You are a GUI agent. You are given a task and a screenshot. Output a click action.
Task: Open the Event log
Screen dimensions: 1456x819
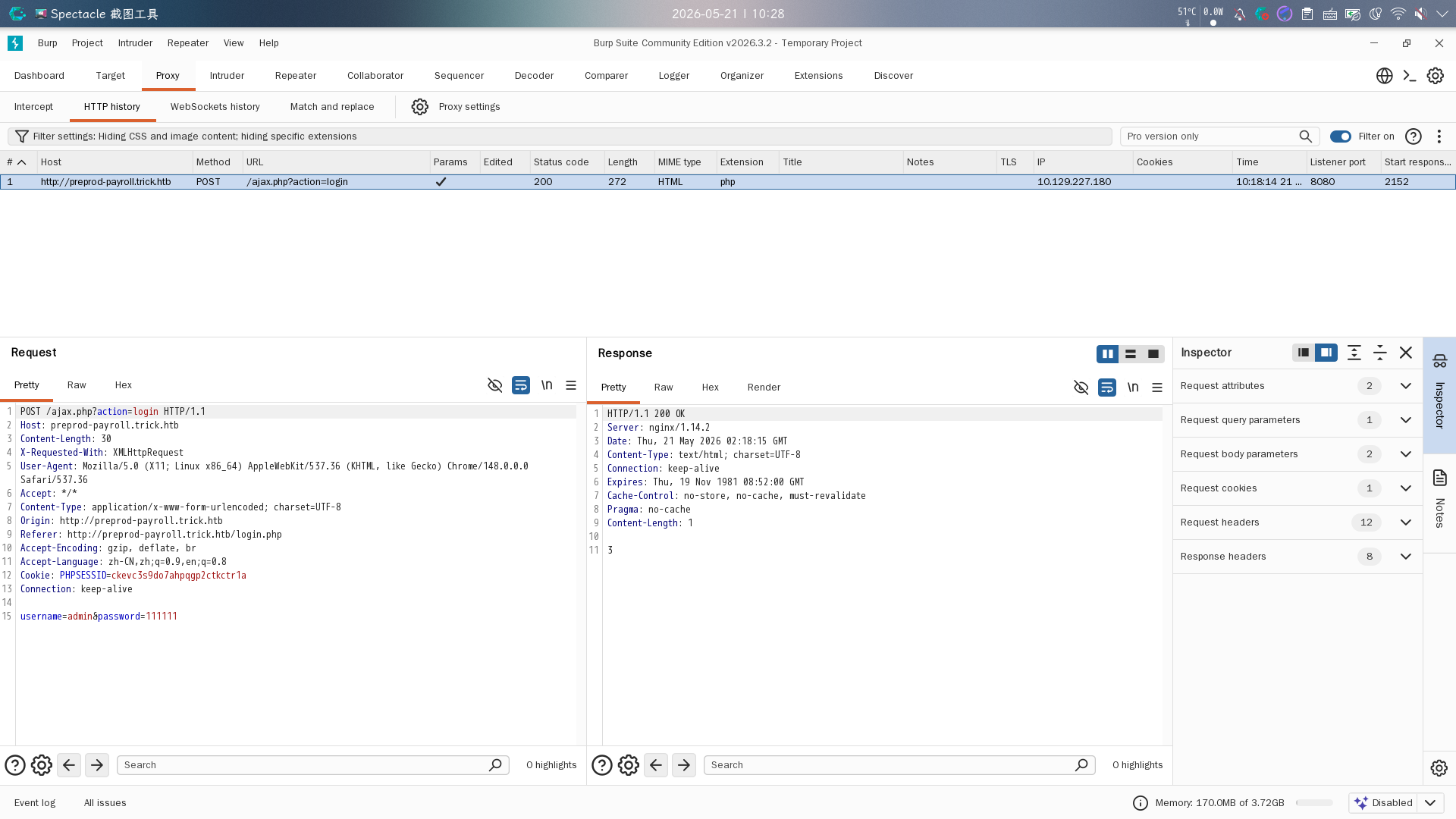(x=35, y=803)
